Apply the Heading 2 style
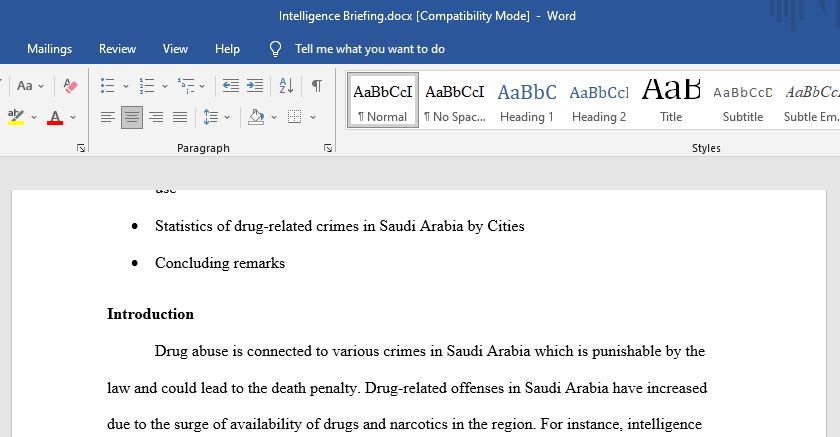Screen dimensions: 840x437 pyautogui.click(x=599, y=101)
